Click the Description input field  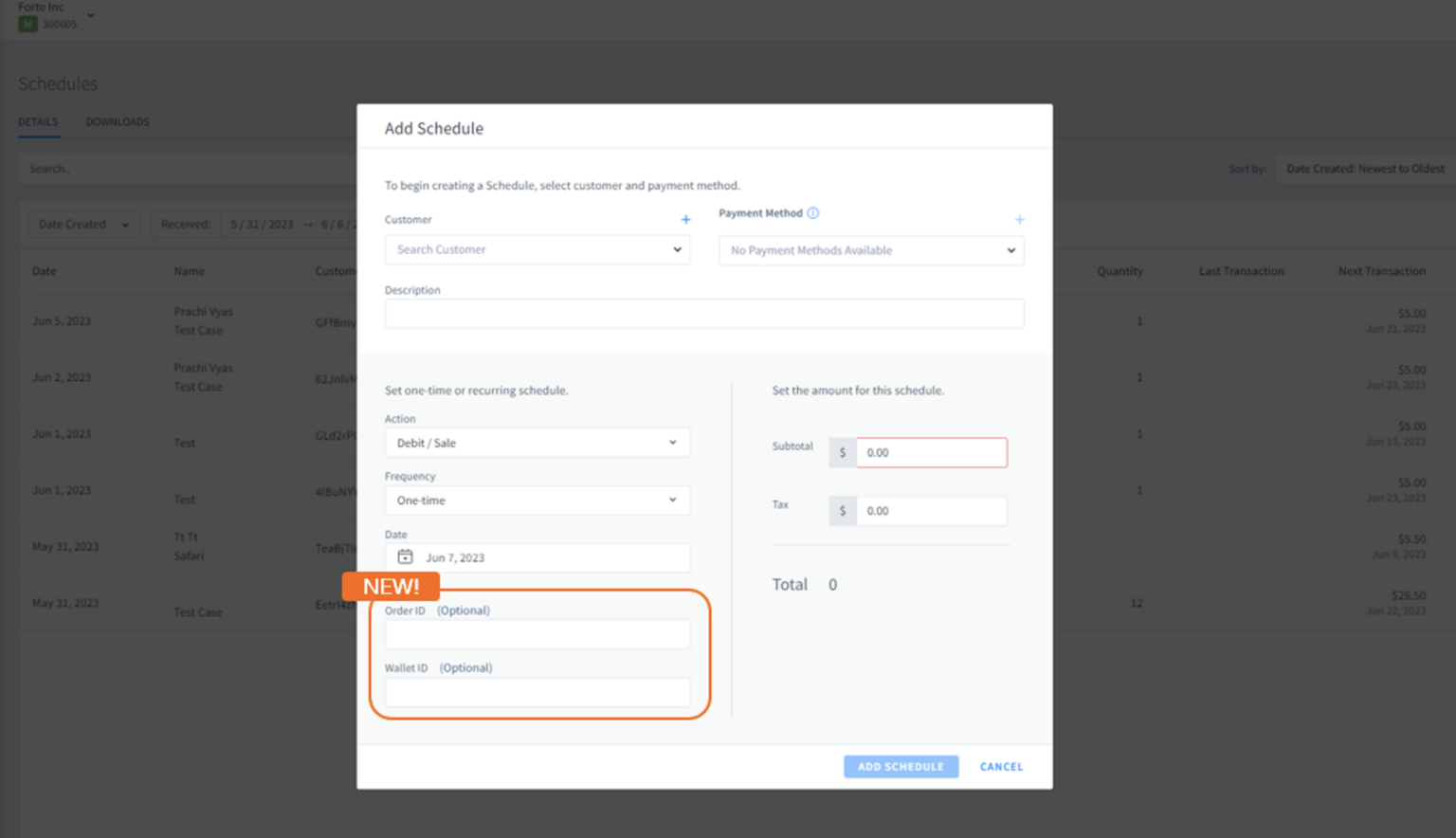[x=704, y=313]
